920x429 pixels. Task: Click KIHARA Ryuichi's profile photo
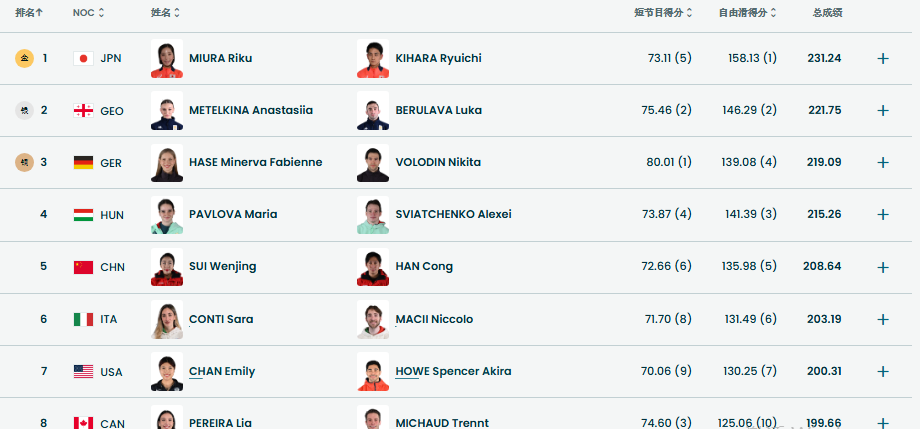[373, 58]
